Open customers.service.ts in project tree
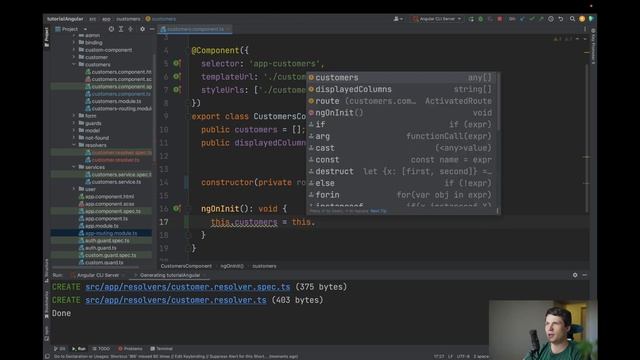Viewport: 640px width, 360px height. click(116, 182)
